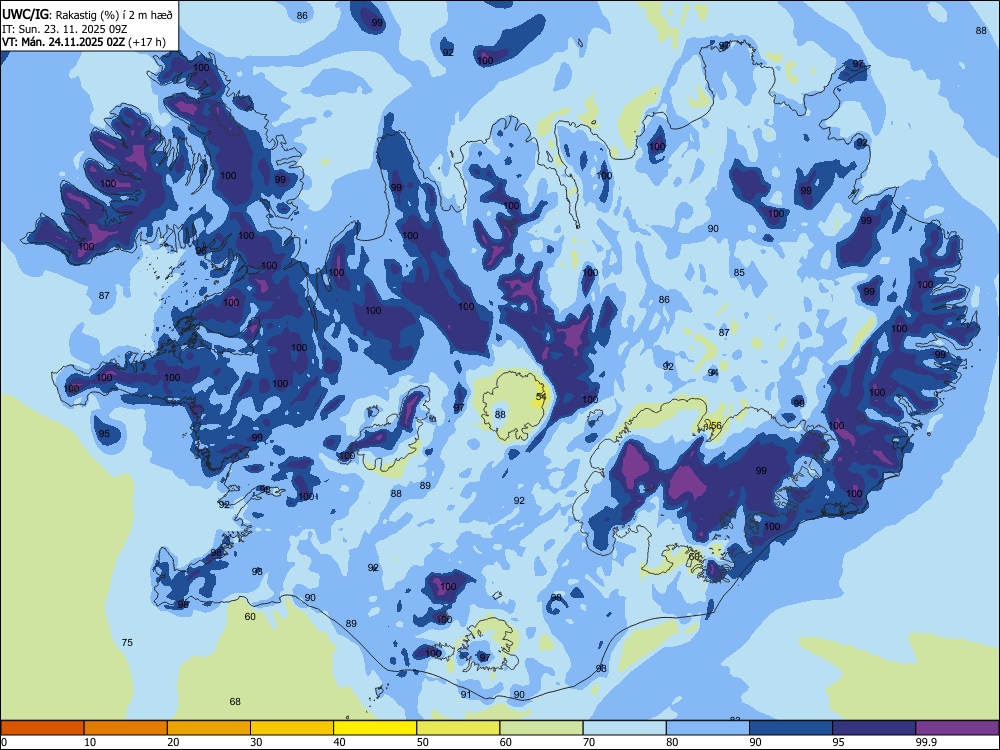
Task: Select the indigo 95–99.9 legend swatch
Action: (x=874, y=728)
